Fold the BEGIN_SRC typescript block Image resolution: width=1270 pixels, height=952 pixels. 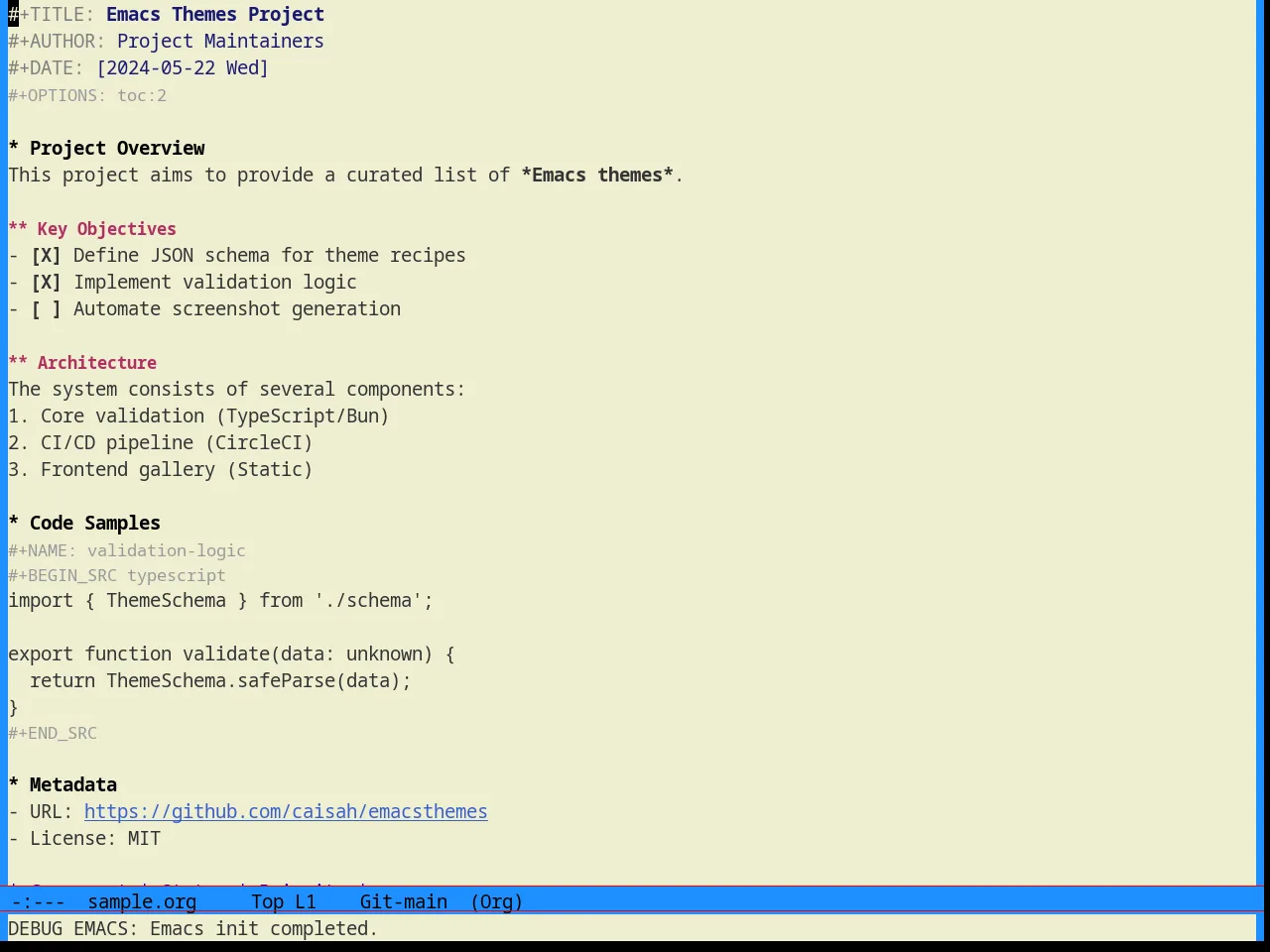point(117,576)
